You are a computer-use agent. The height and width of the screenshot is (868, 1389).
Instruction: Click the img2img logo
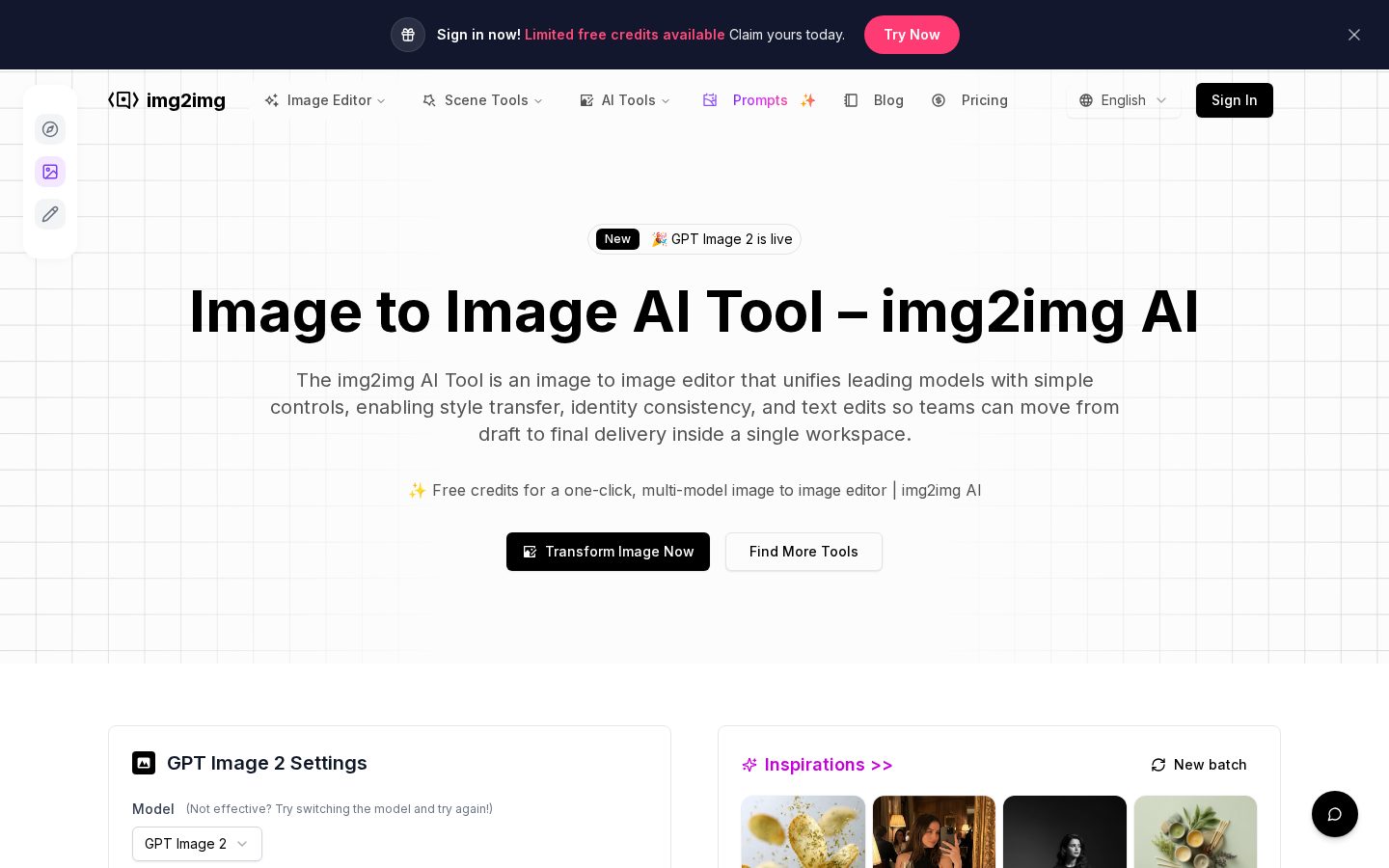coord(167,100)
